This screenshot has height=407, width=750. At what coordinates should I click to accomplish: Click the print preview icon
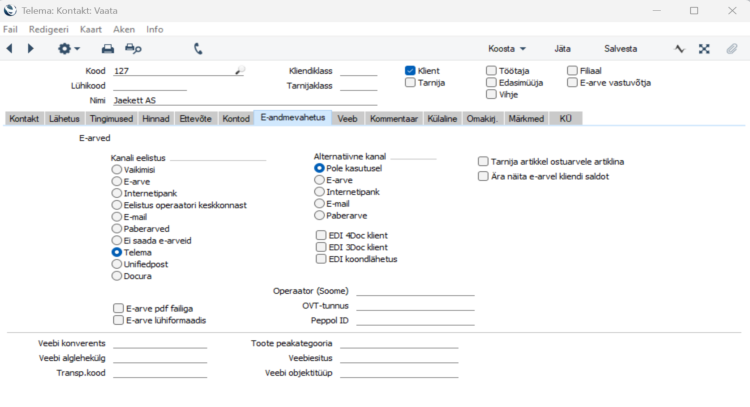(x=133, y=48)
